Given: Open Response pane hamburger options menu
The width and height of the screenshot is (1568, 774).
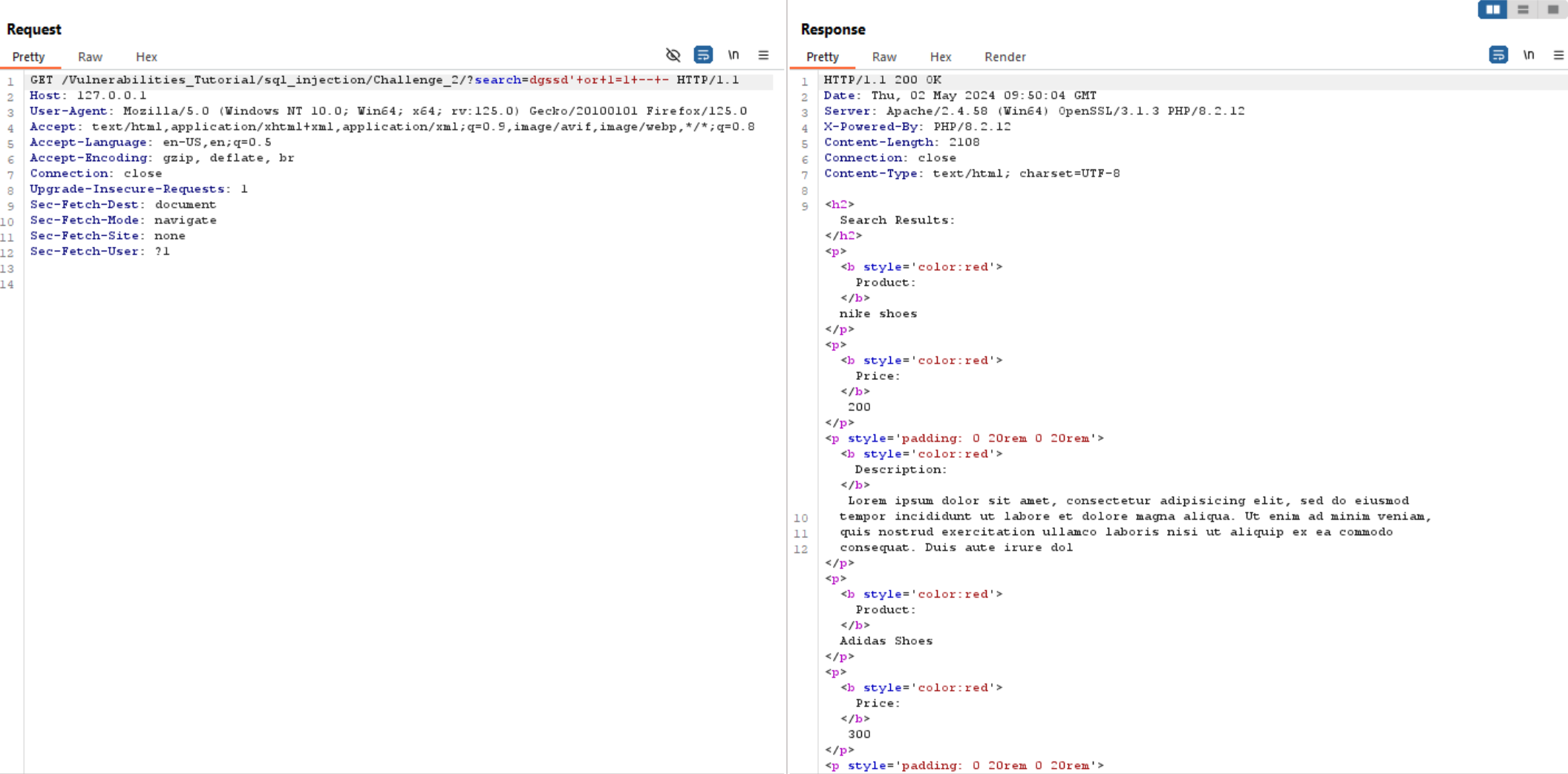Looking at the screenshot, I should coord(1558,55).
